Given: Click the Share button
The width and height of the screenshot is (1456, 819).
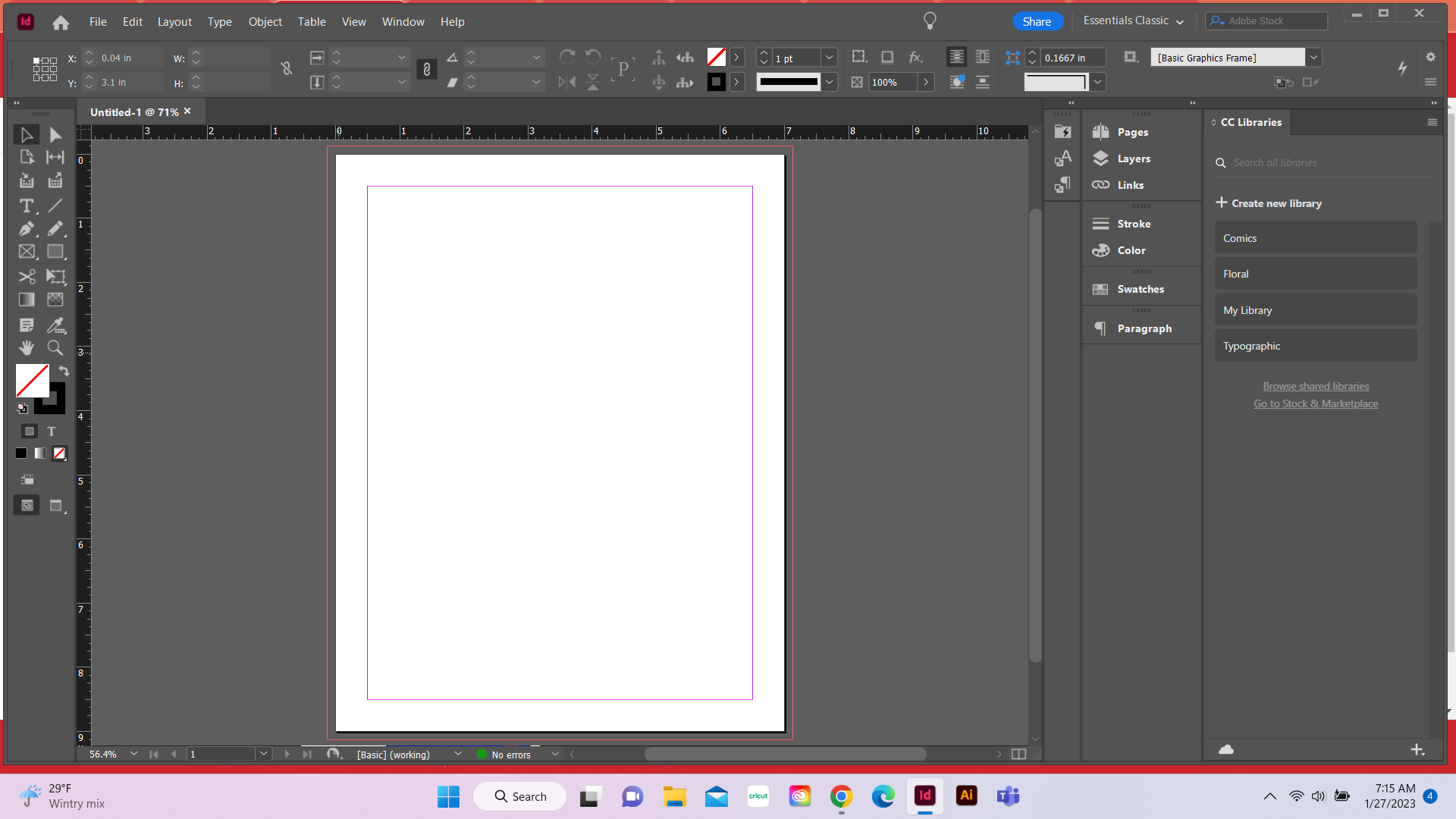Looking at the screenshot, I should click(1037, 20).
